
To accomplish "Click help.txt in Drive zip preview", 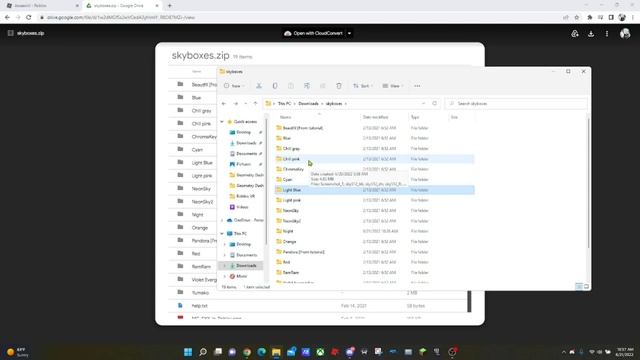I will point(199,306).
